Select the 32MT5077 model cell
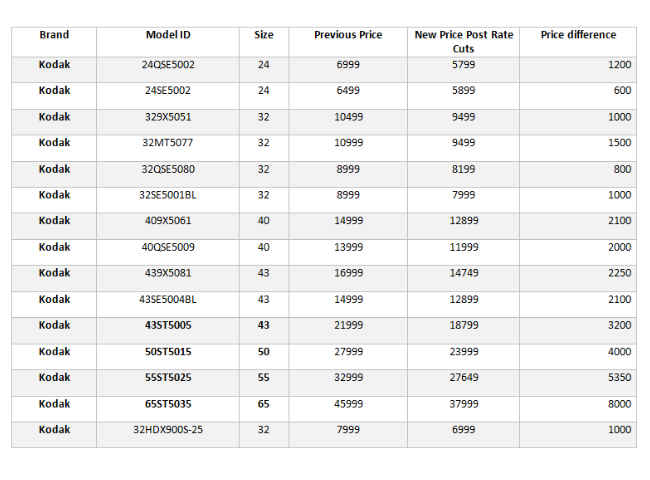 tap(168, 142)
